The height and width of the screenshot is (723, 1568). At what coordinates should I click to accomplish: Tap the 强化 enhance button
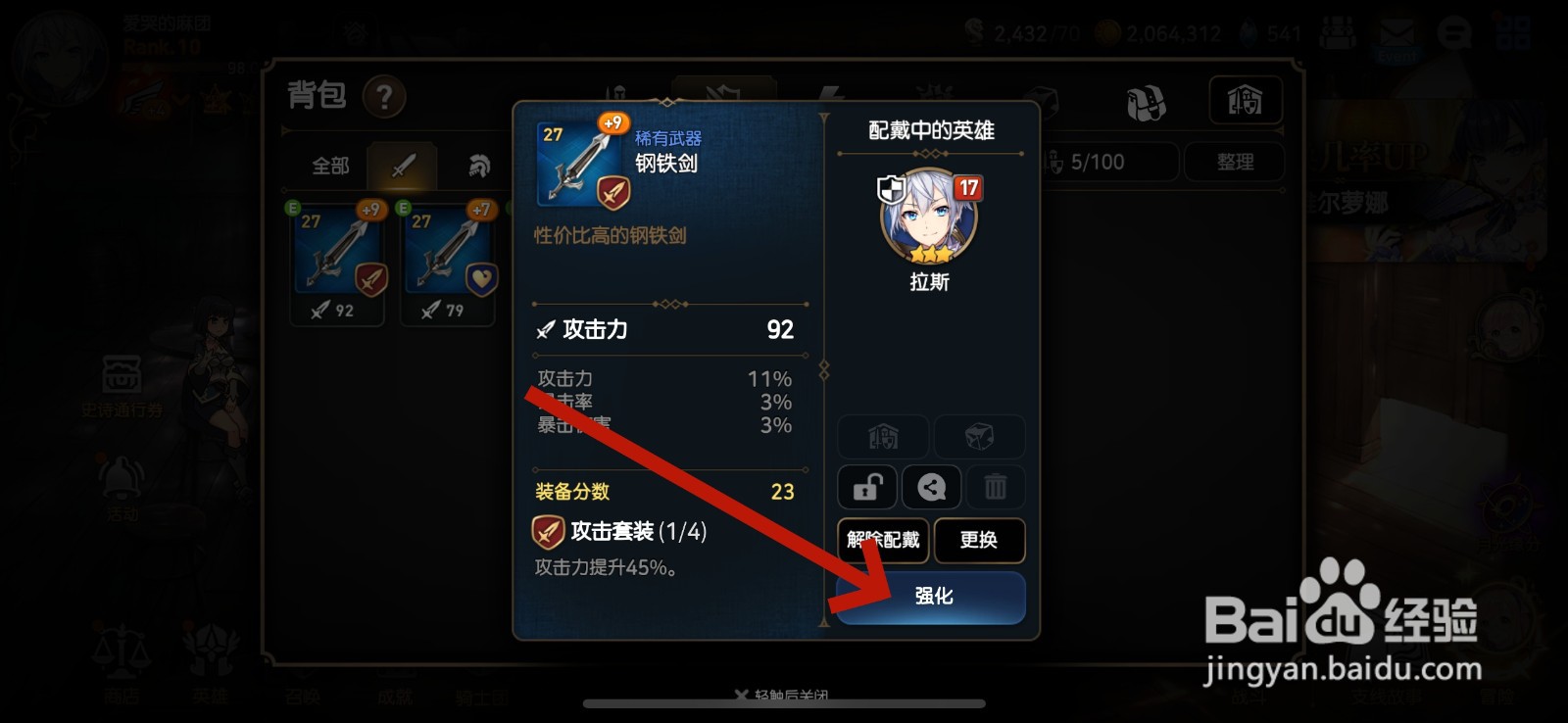pyautogui.click(x=931, y=597)
